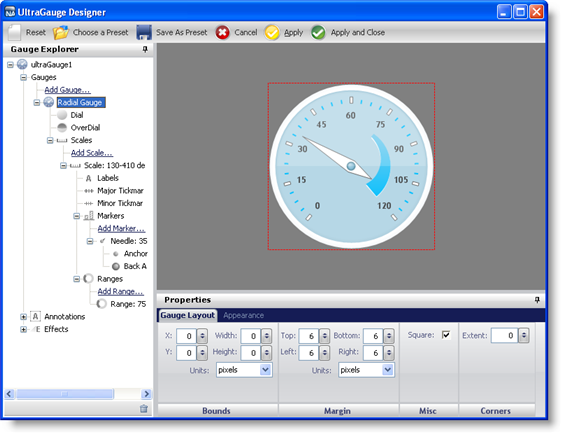Open the Bounds Units pixels dropdown
This screenshot has height=434, width=562.
(x=265, y=370)
